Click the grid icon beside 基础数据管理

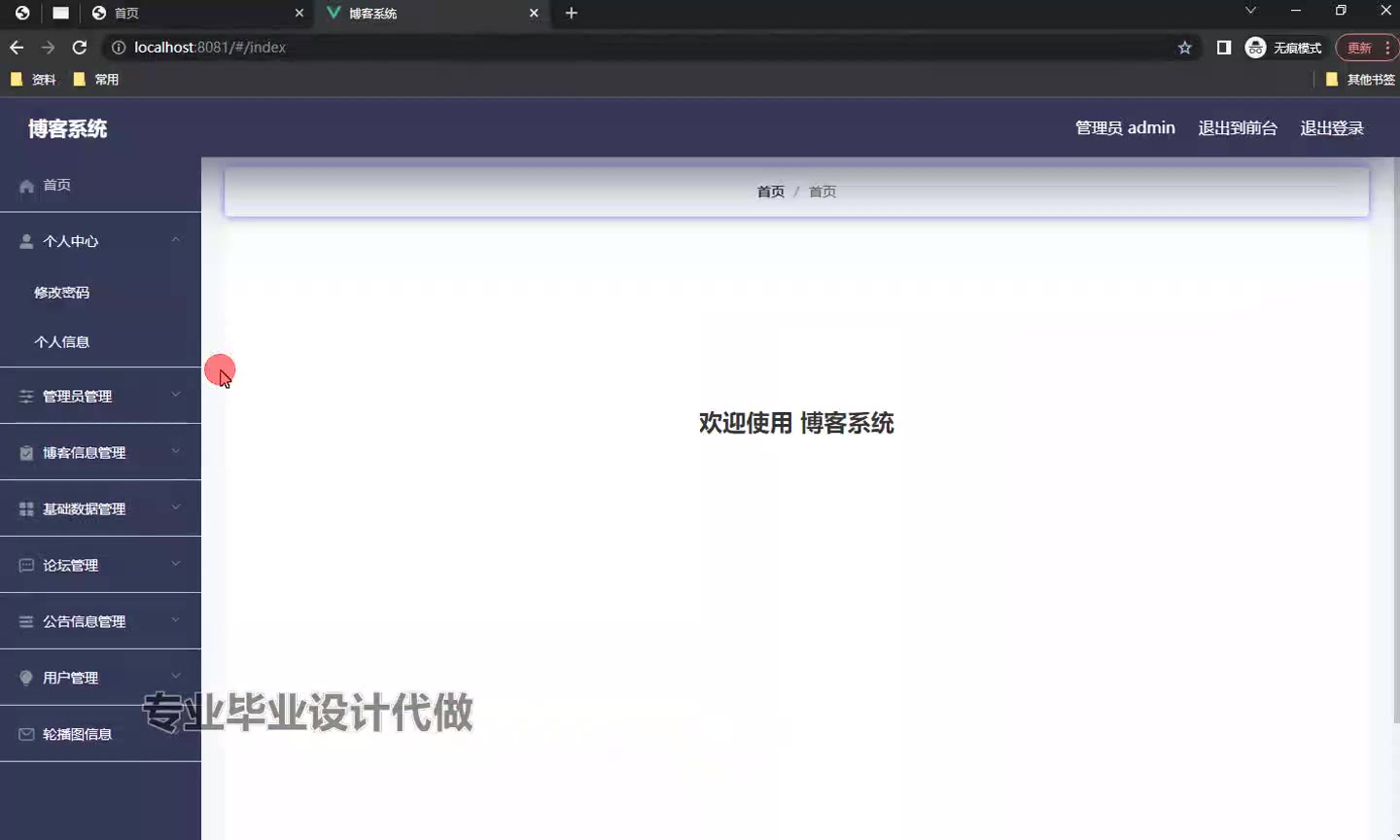(26, 509)
